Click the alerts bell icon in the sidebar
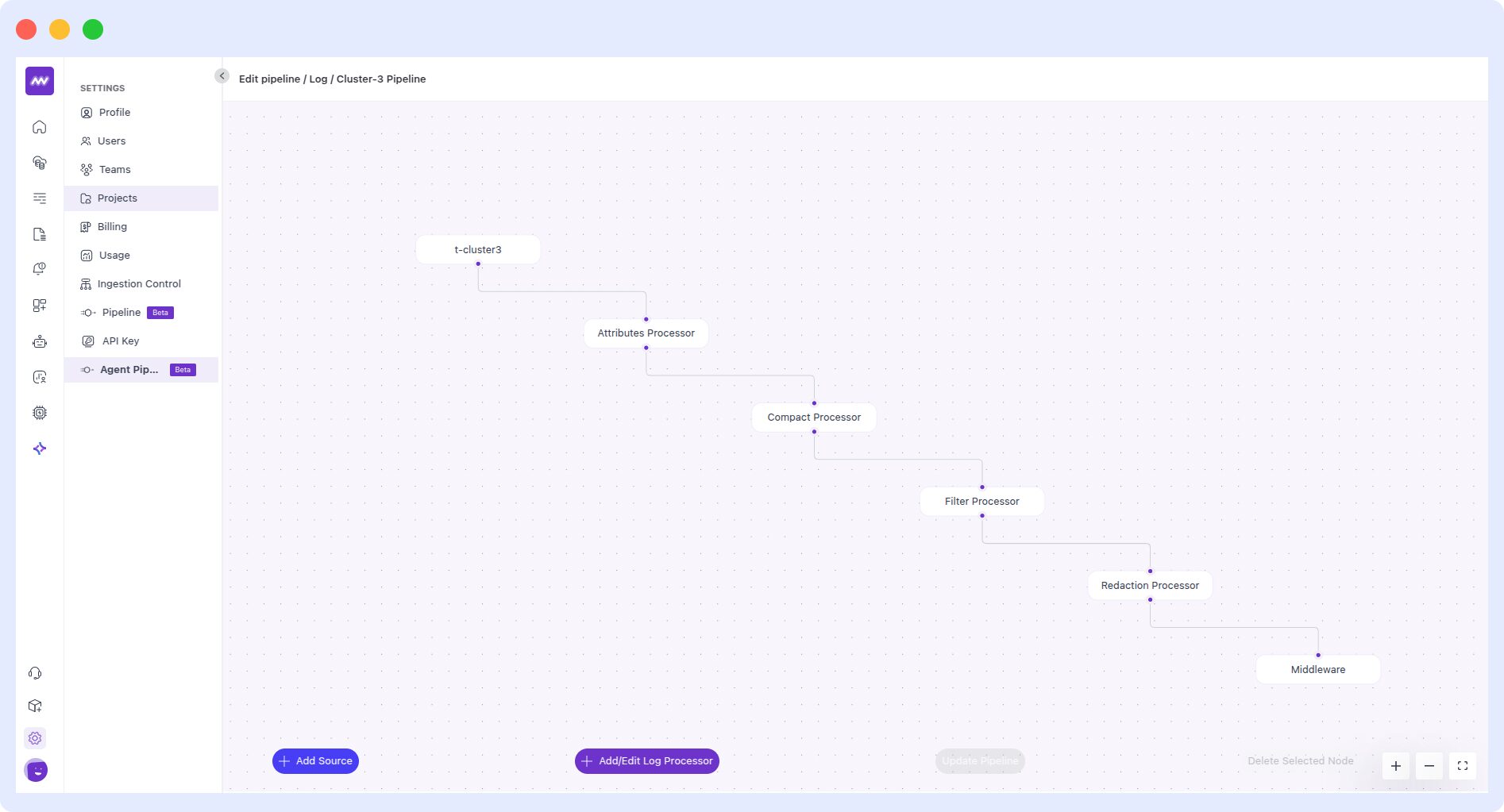1504x812 pixels. [38, 267]
